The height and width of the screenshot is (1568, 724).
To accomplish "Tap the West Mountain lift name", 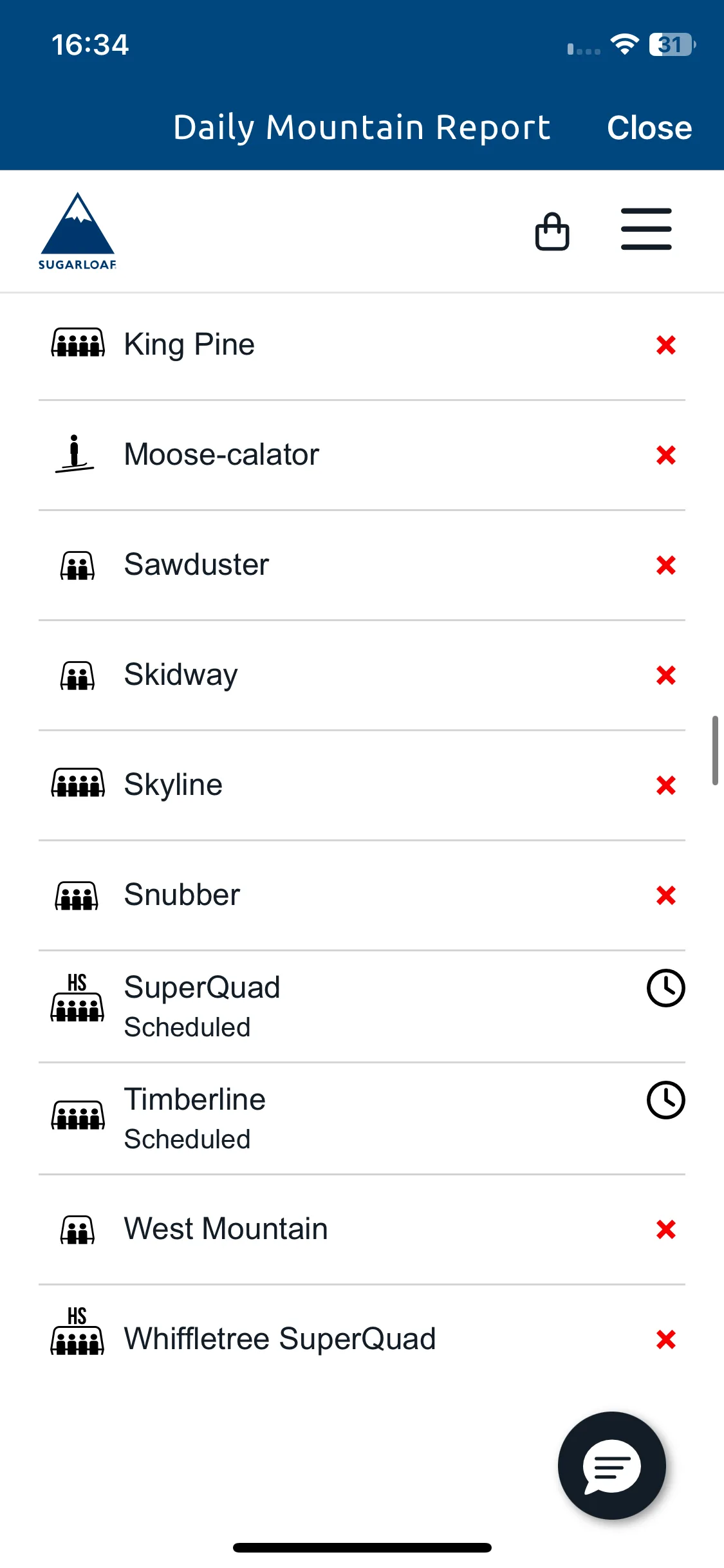I will tap(226, 1229).
